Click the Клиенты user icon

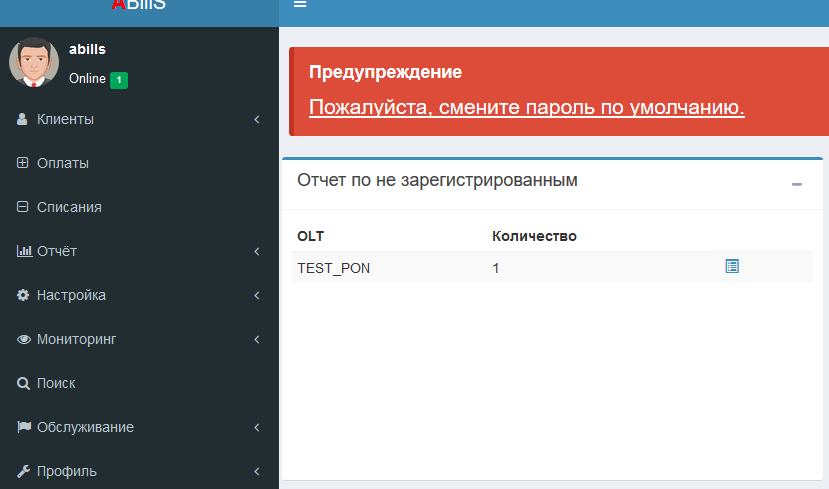coord(23,119)
